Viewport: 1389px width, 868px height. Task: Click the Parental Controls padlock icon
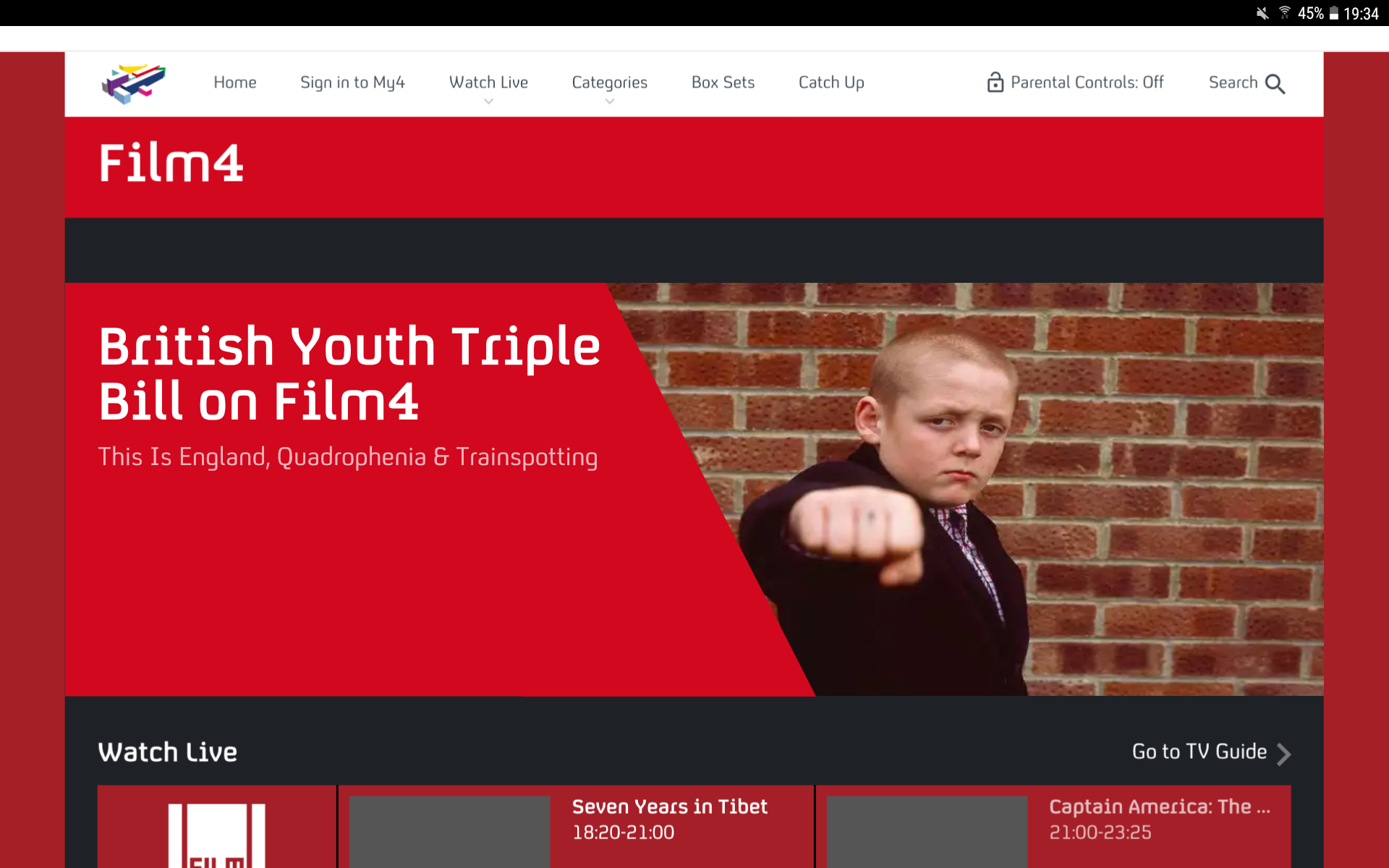coord(995,82)
